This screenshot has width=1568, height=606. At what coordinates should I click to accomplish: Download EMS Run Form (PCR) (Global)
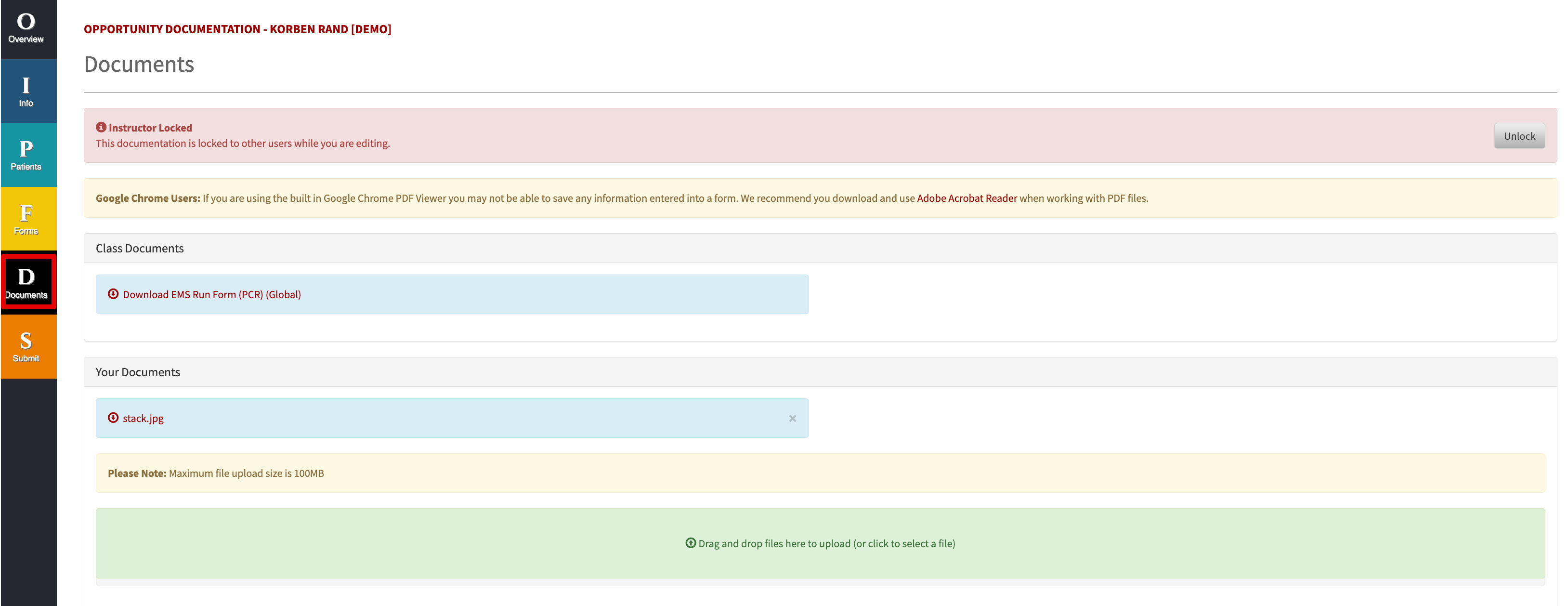click(x=211, y=294)
